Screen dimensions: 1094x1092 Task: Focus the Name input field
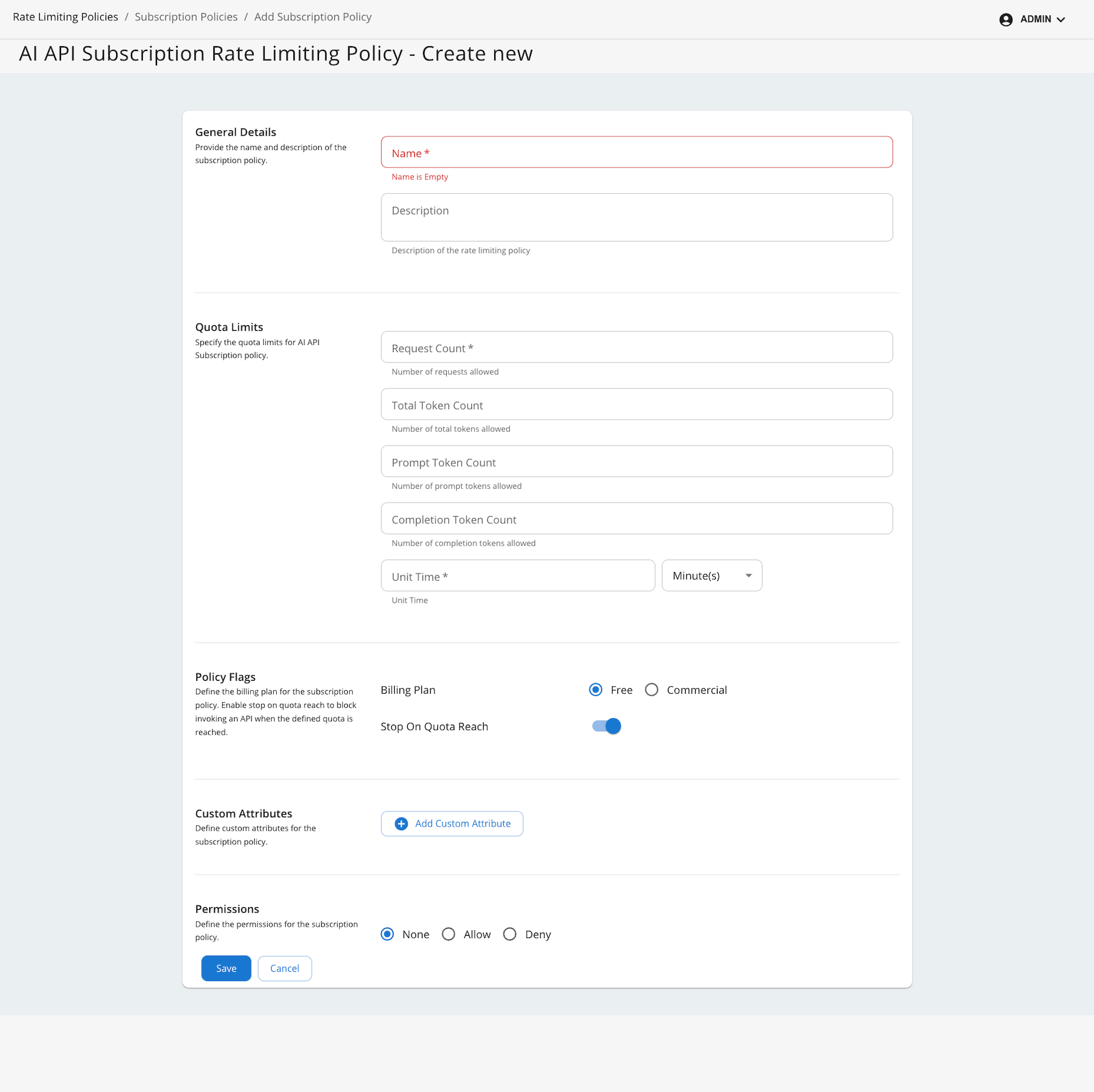coord(636,152)
